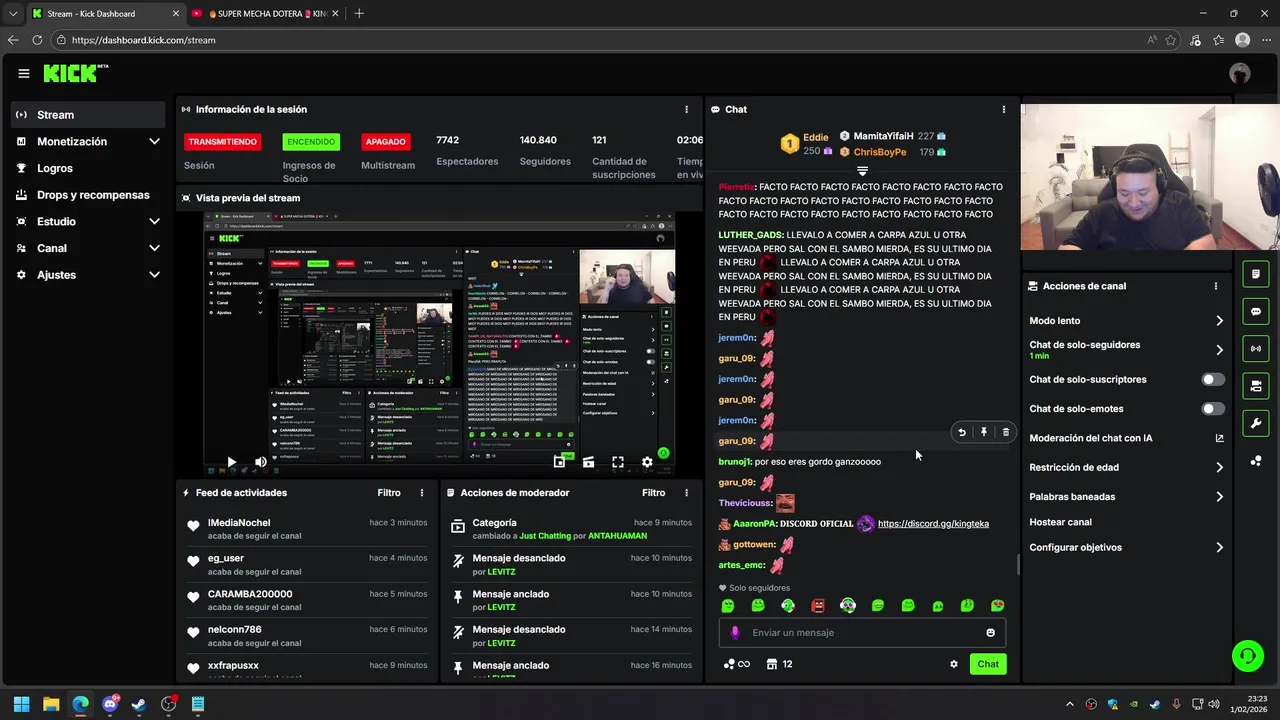1280x720 pixels.
Task: Open Feed de actividades three-dot menu
Action: 422,493
